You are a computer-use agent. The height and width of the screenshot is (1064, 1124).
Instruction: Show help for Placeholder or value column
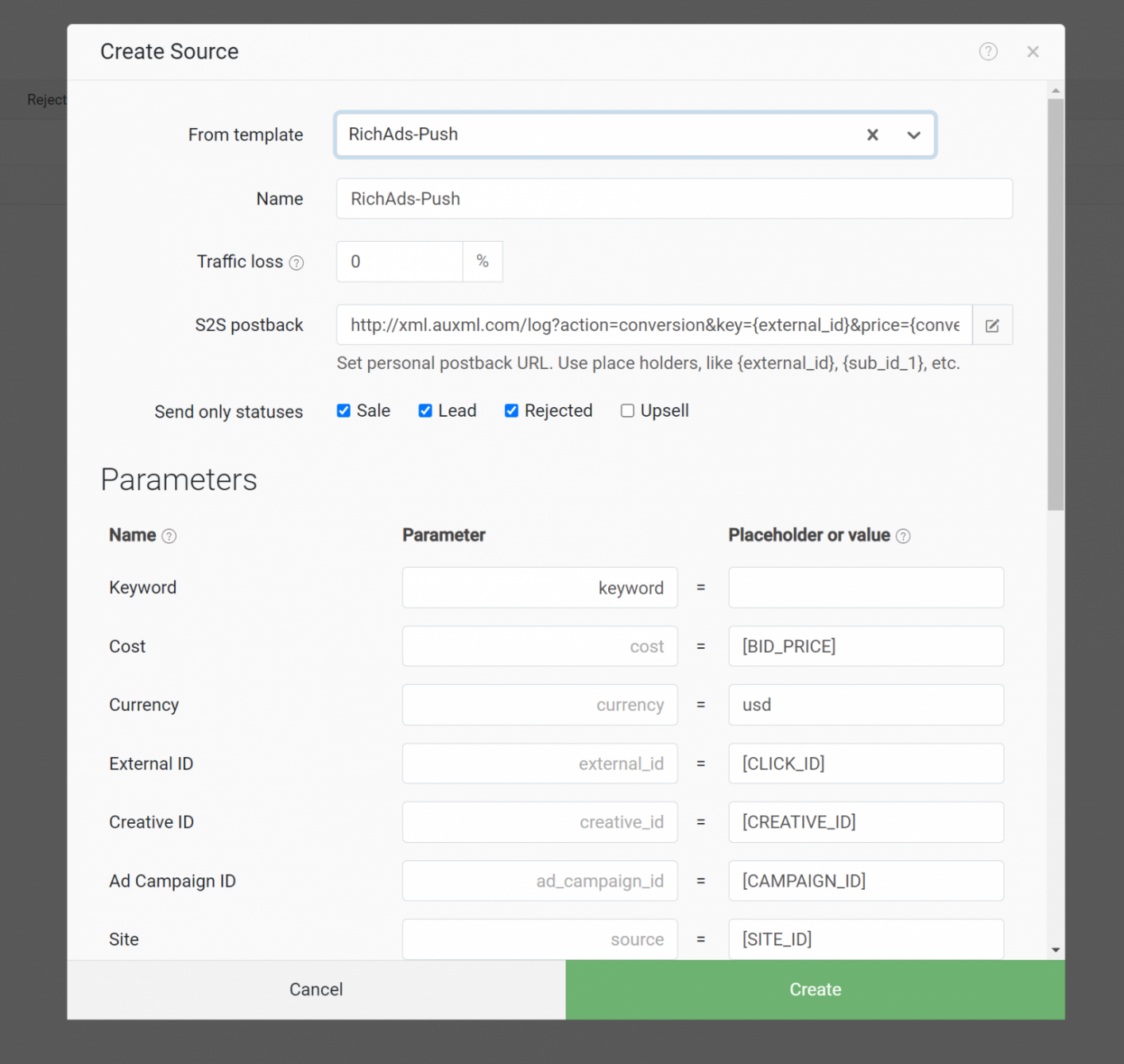click(903, 536)
